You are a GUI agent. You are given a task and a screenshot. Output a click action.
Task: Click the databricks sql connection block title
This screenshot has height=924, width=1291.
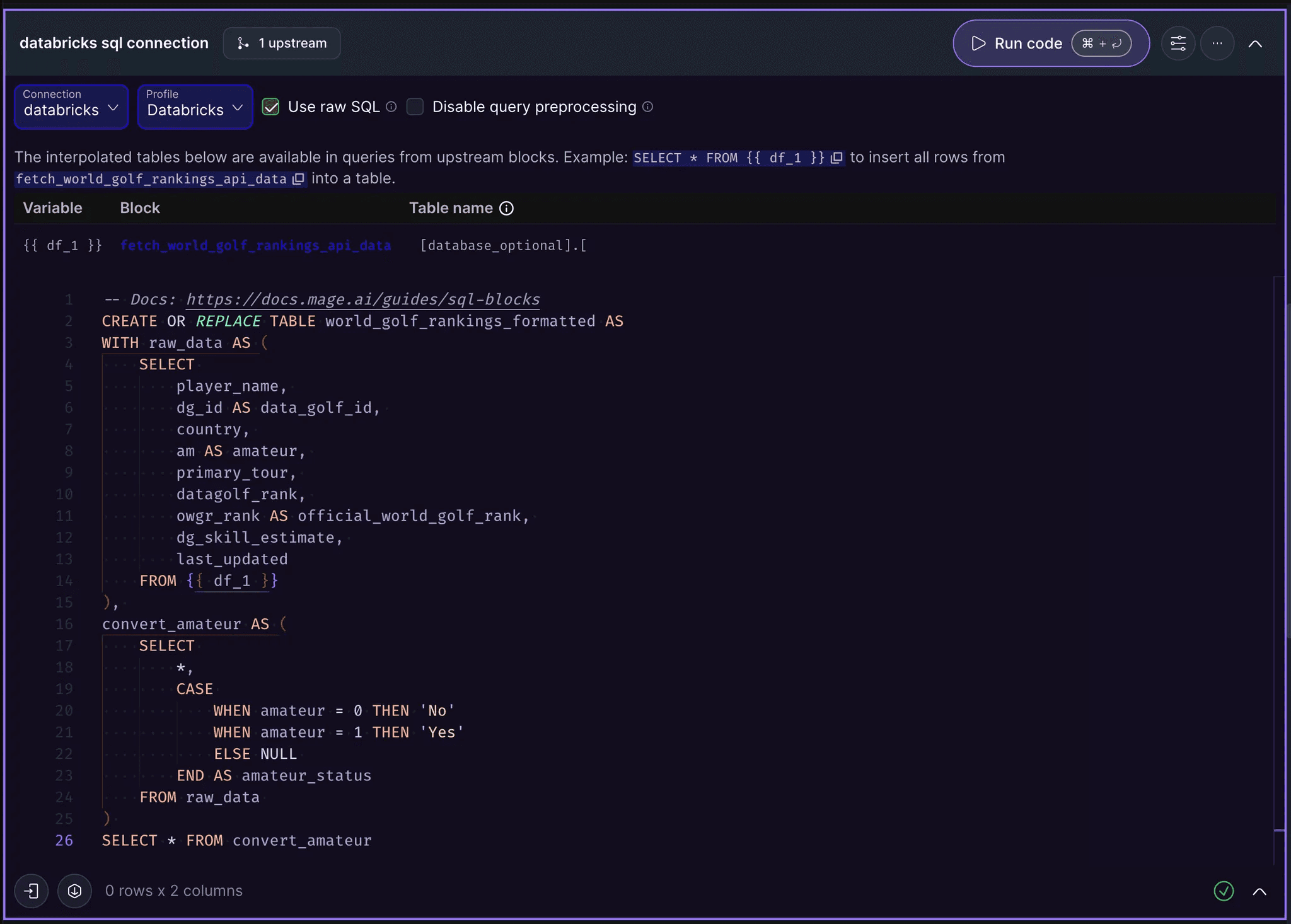114,43
